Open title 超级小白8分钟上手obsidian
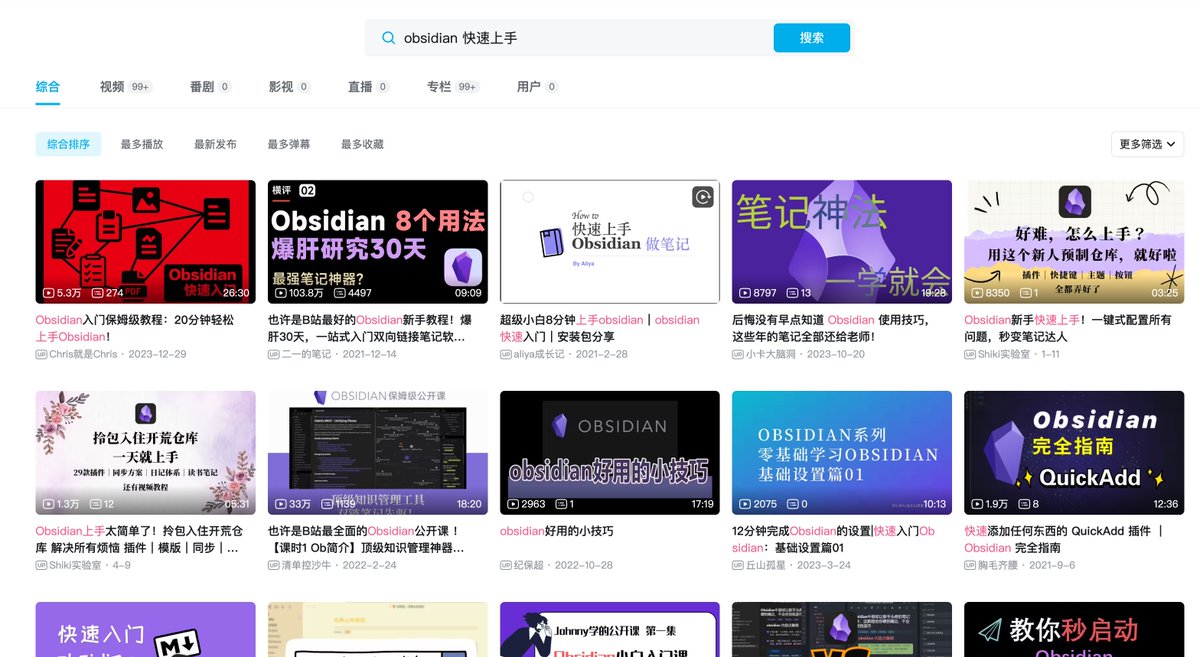Viewport: 1200px width, 657px height. coord(600,328)
